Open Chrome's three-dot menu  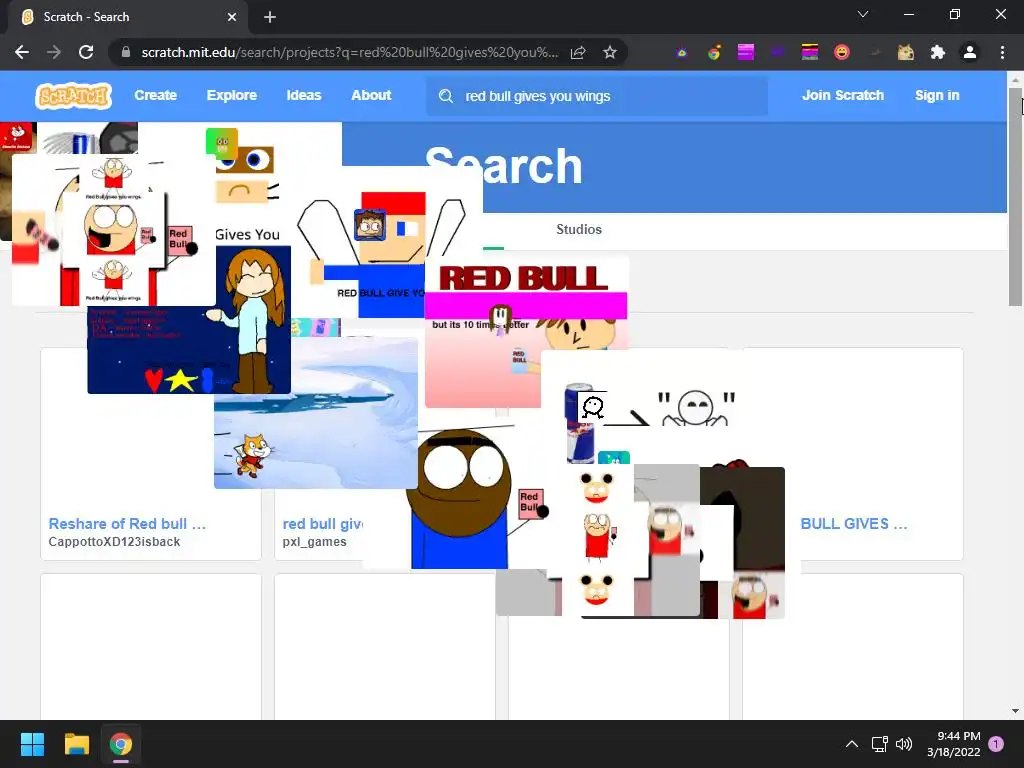click(x=1002, y=52)
